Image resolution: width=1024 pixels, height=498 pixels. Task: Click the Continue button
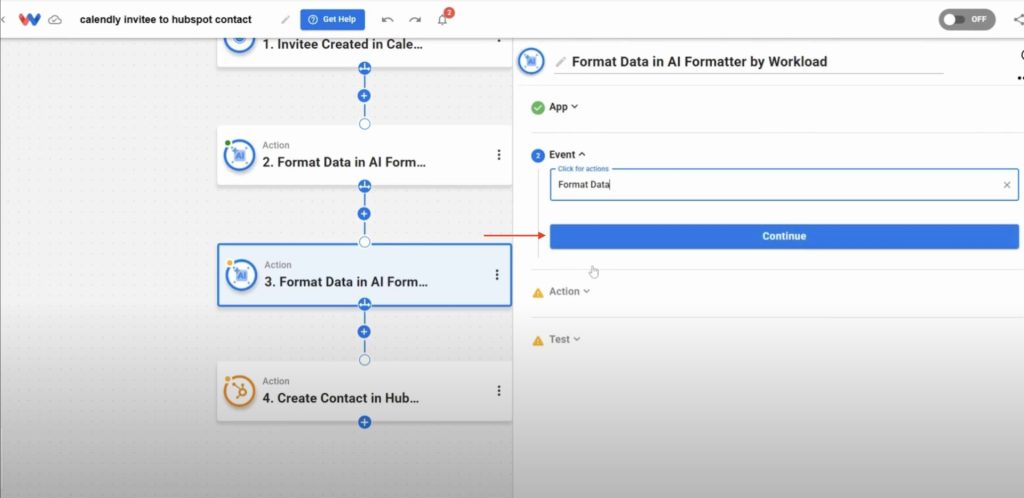784,236
